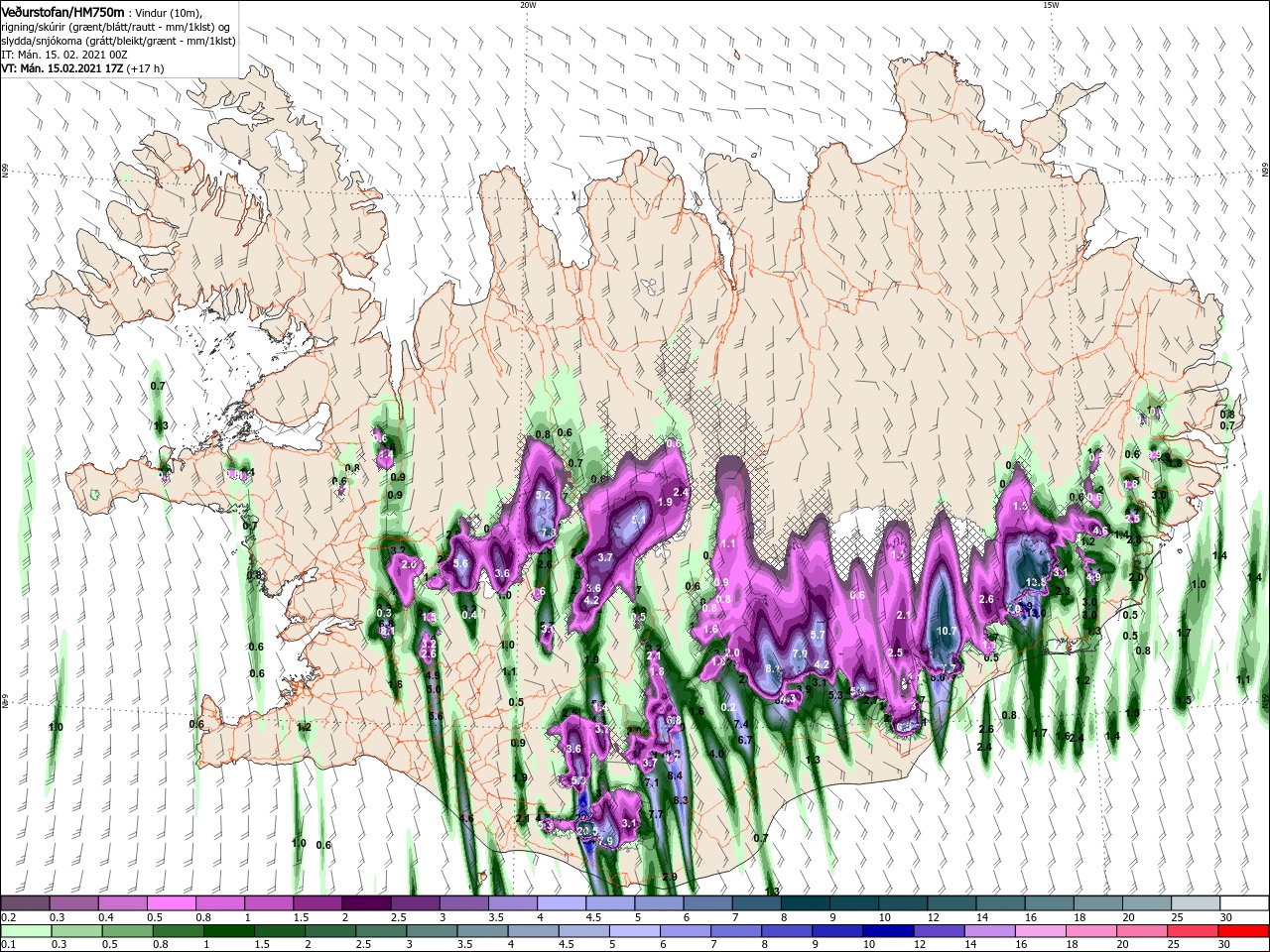Pick the 2 dark purple swatch, upper legend row
The width and height of the screenshot is (1270, 952).
click(366, 903)
